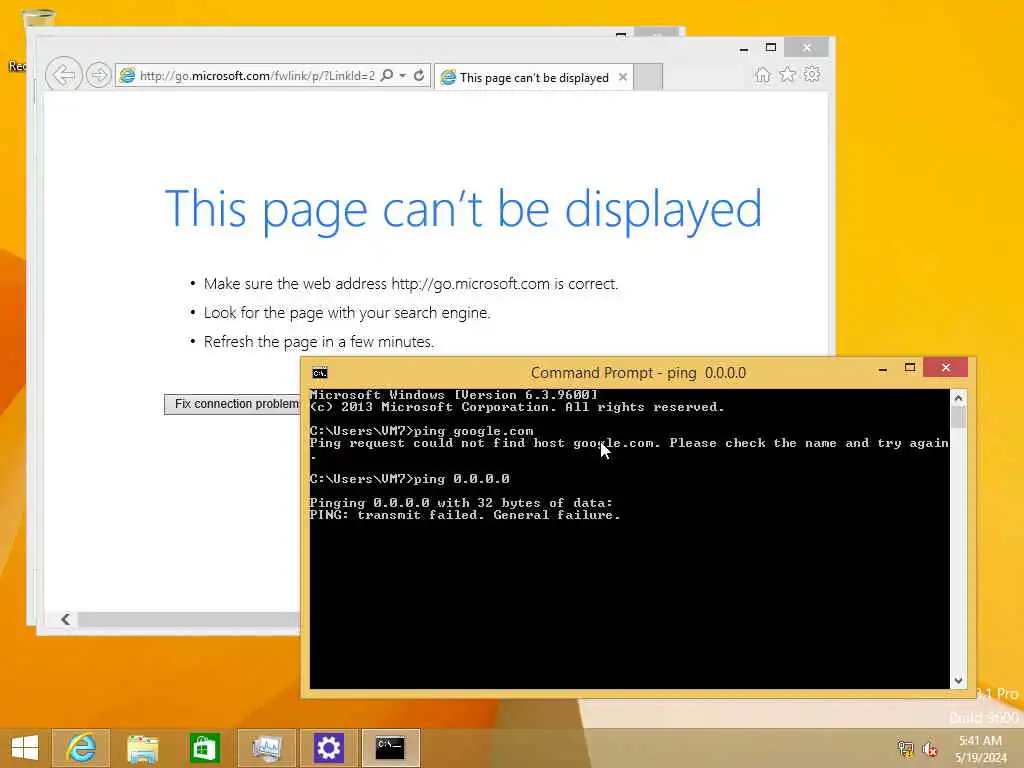Click the "ping google.com" command line
This screenshot has height=768, width=1024.
(x=421, y=431)
